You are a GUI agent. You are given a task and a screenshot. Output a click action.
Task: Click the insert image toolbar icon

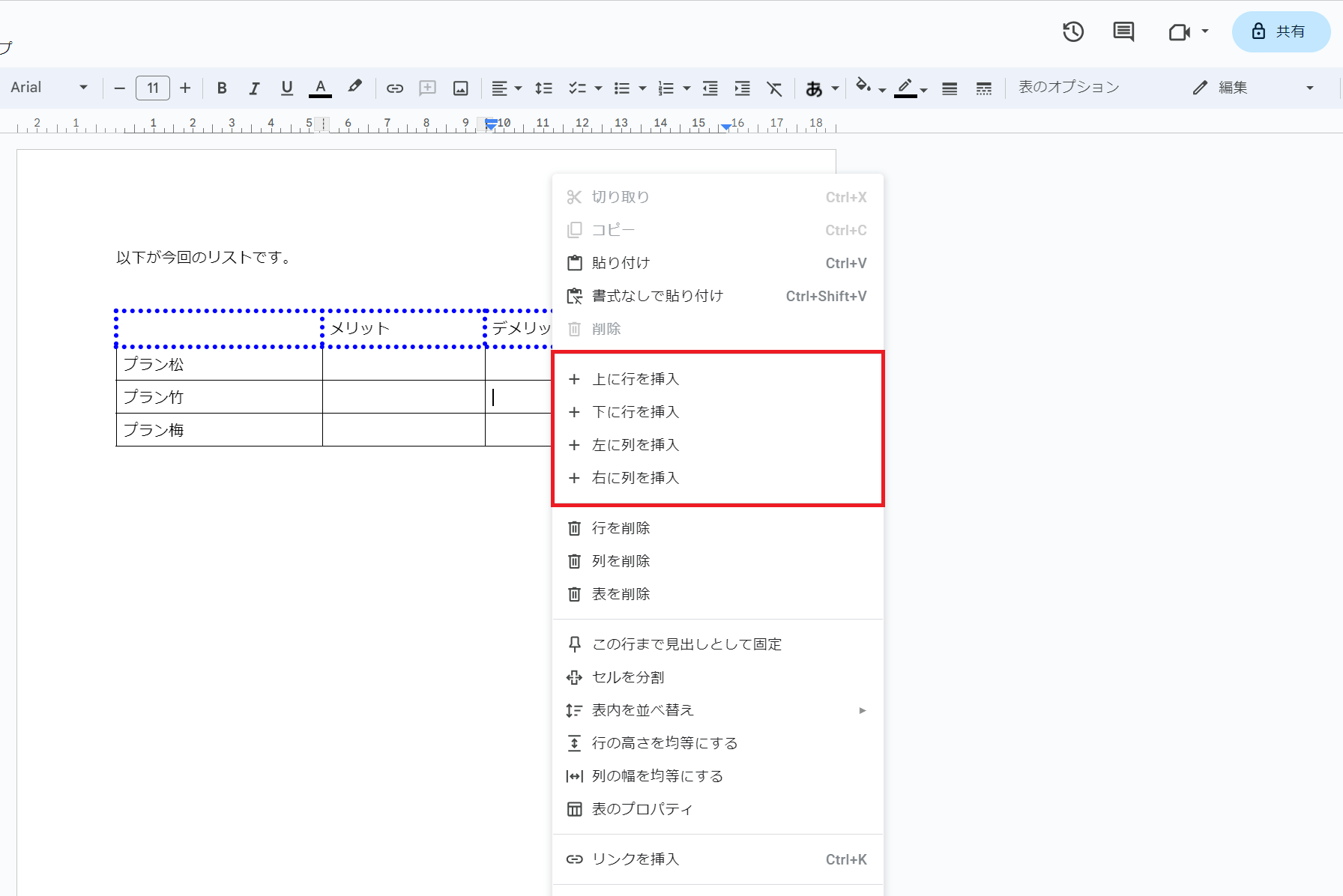[460, 88]
